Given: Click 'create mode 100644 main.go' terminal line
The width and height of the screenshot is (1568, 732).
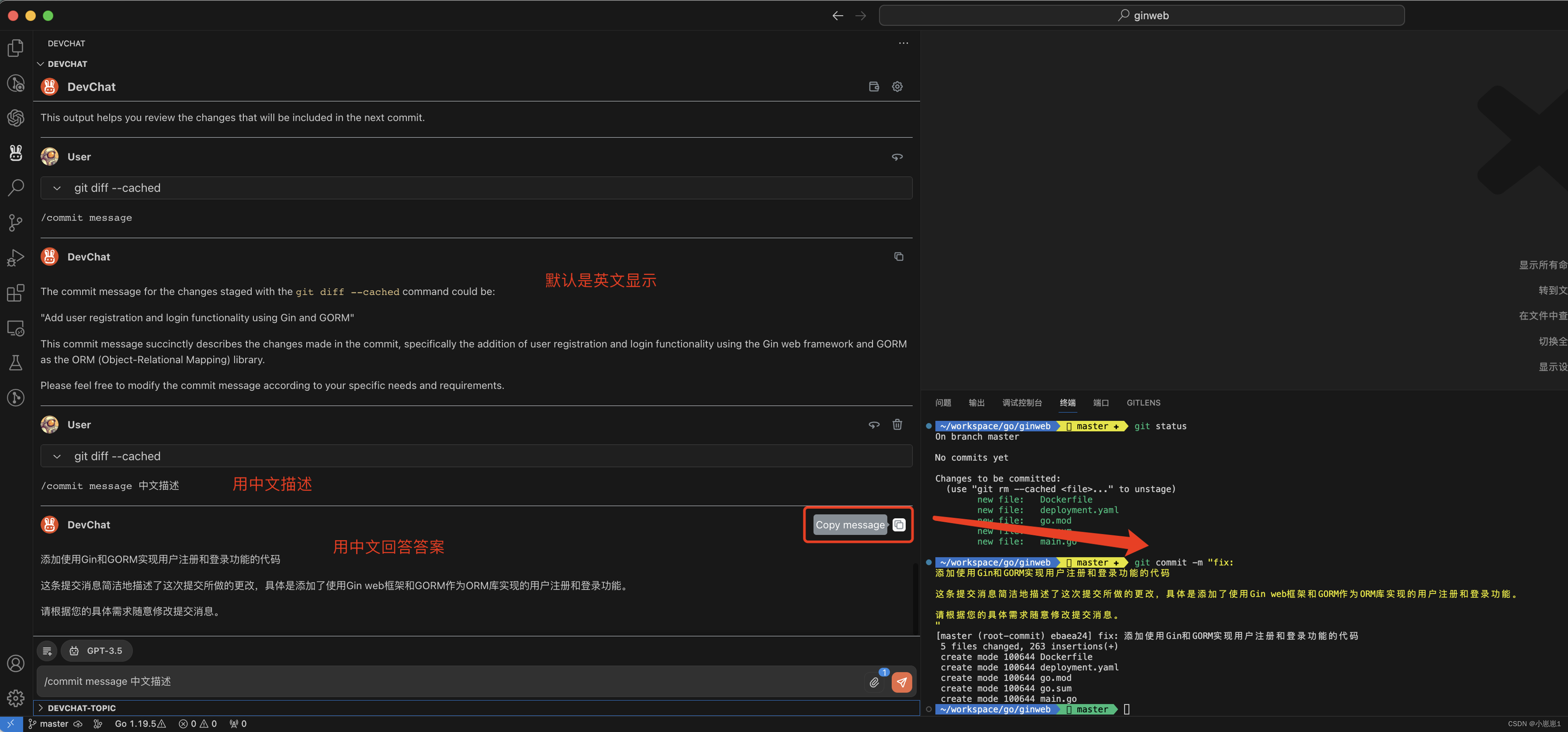Looking at the screenshot, I should click(1008, 699).
